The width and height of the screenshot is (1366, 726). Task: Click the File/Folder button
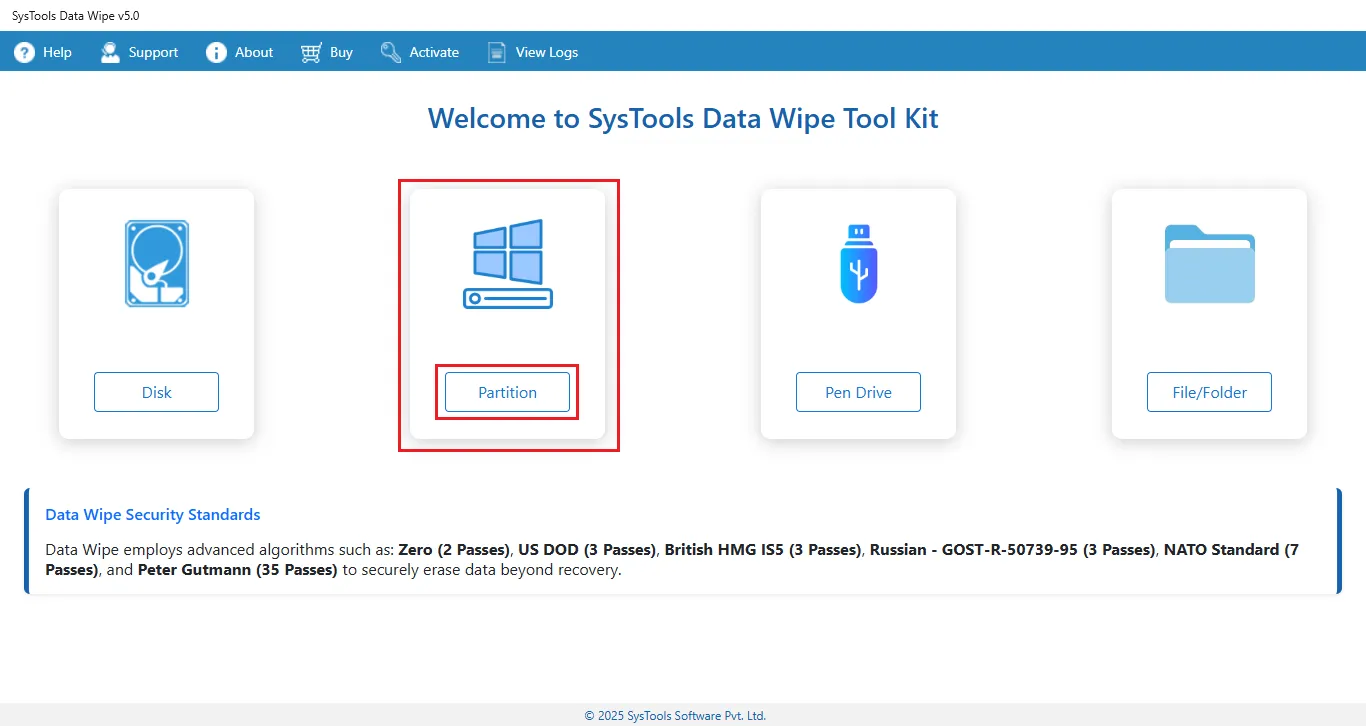click(1210, 392)
